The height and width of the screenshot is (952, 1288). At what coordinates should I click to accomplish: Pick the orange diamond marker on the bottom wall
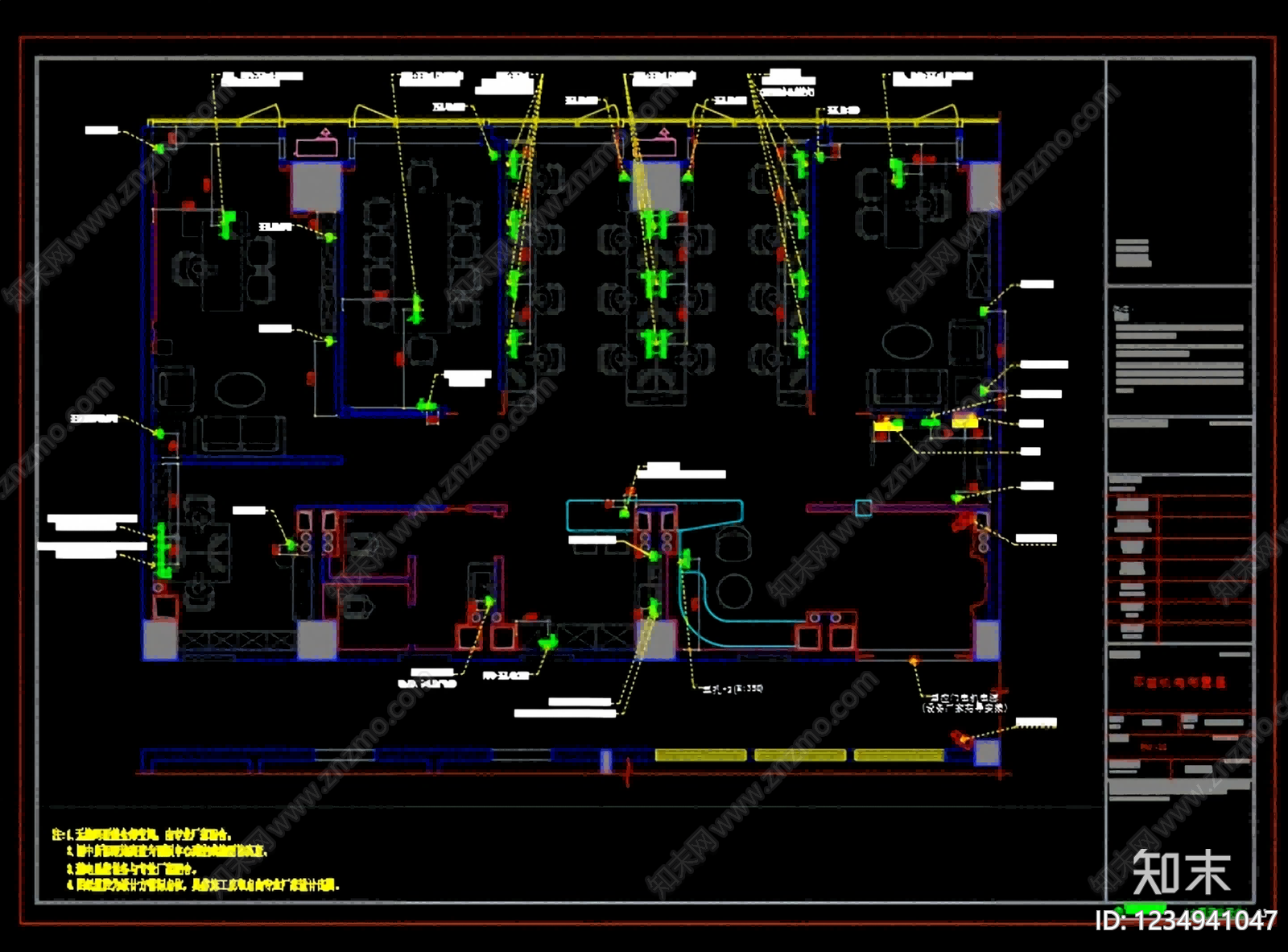[x=914, y=661]
